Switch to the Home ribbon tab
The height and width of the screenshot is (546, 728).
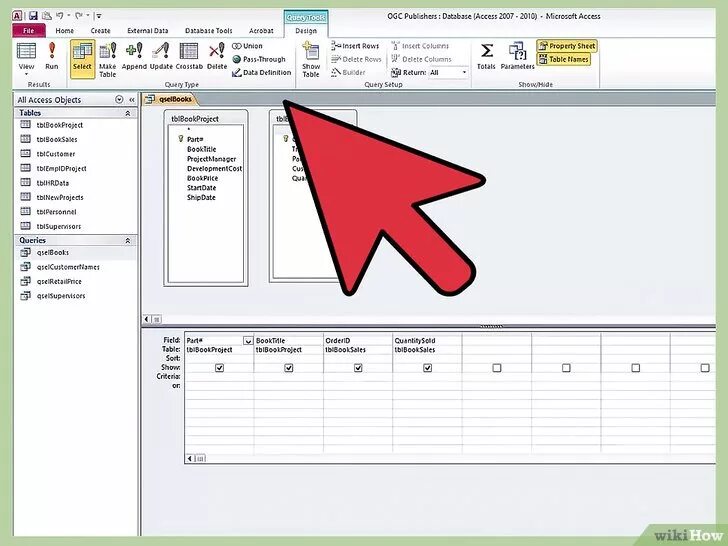click(x=65, y=31)
